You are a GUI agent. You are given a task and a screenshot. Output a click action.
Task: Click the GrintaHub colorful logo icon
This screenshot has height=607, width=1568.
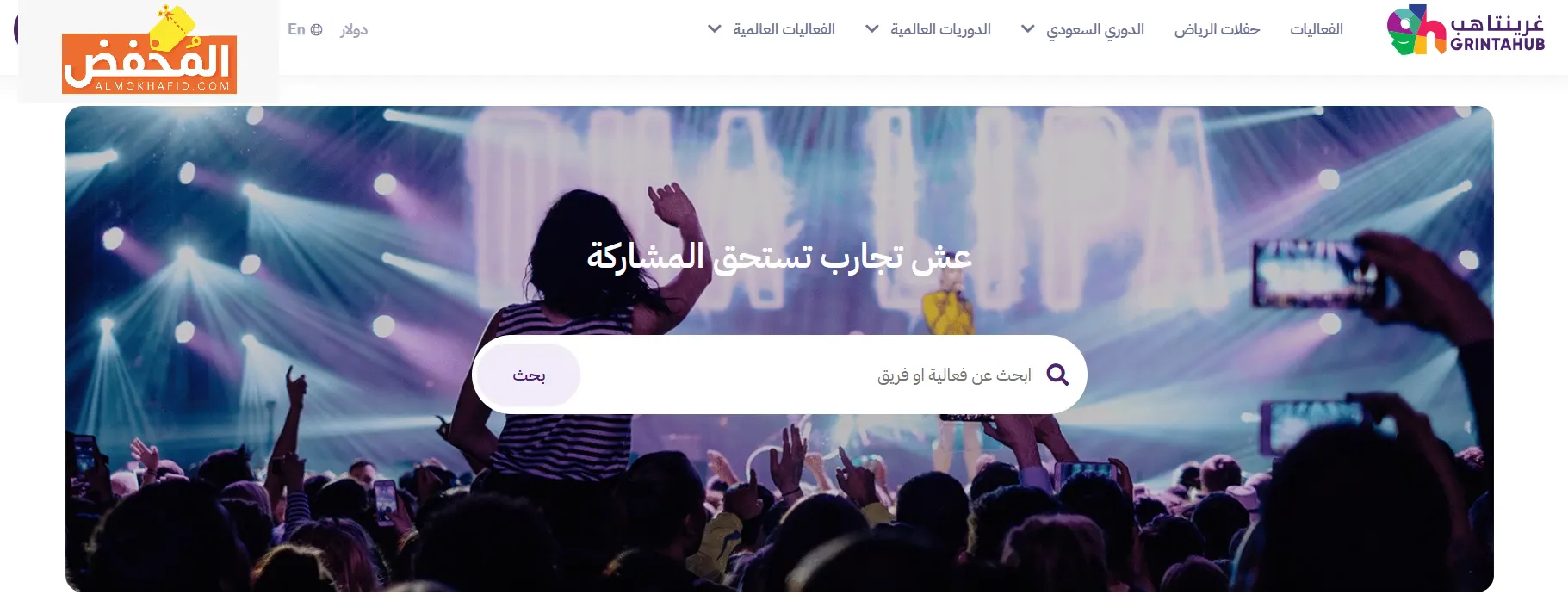[1416, 29]
